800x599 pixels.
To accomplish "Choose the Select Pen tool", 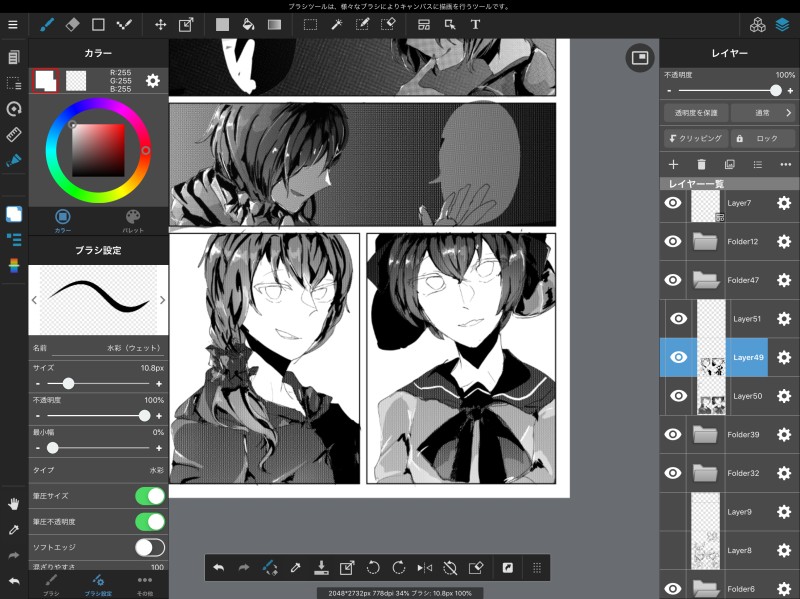I will 362,24.
